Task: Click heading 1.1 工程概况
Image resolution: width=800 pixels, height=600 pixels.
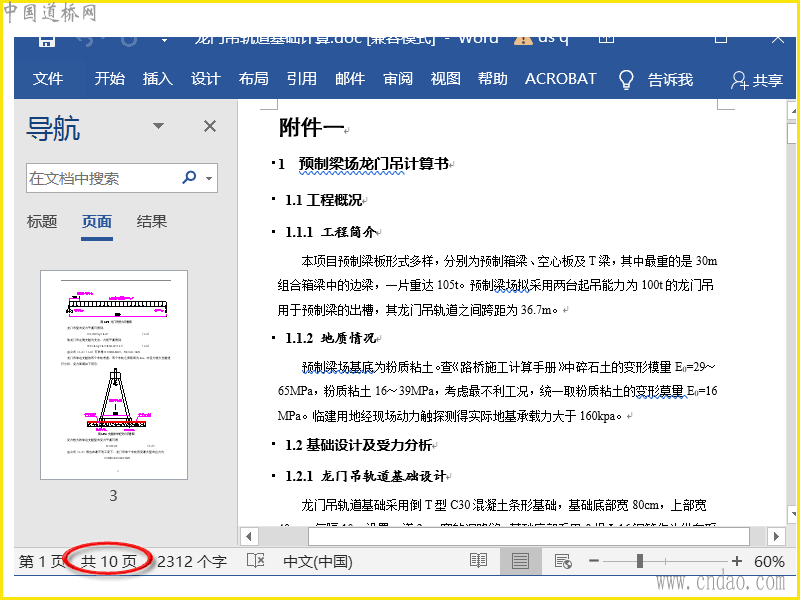Action: (x=323, y=200)
